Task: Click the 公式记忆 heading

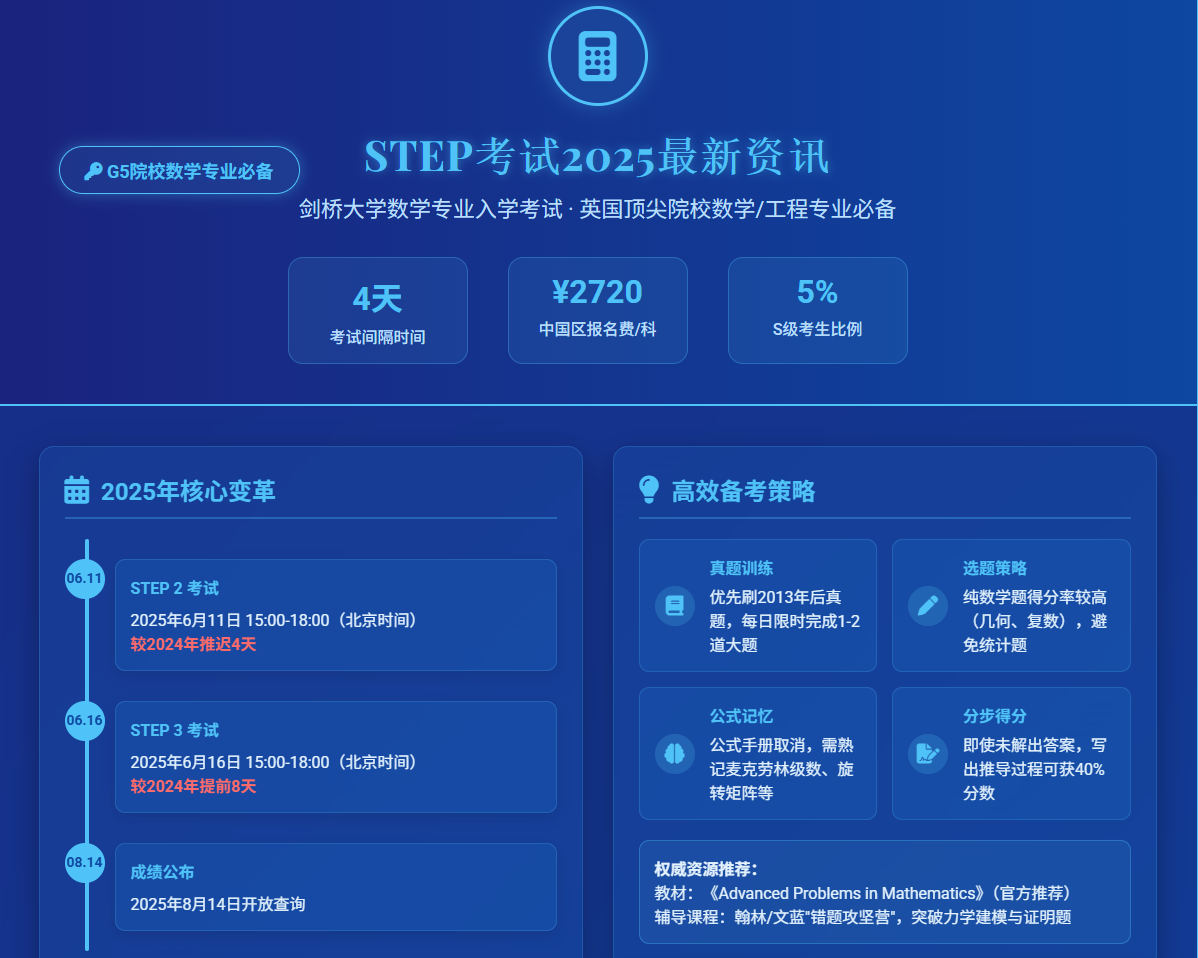Action: (x=741, y=717)
